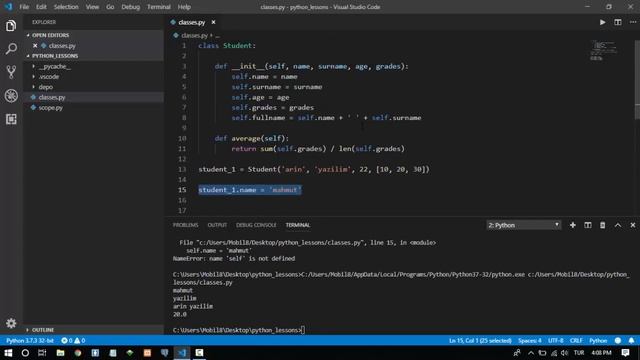640x360 pixels.
Task: Open the notifications bell in status bar
Action: pos(631,340)
